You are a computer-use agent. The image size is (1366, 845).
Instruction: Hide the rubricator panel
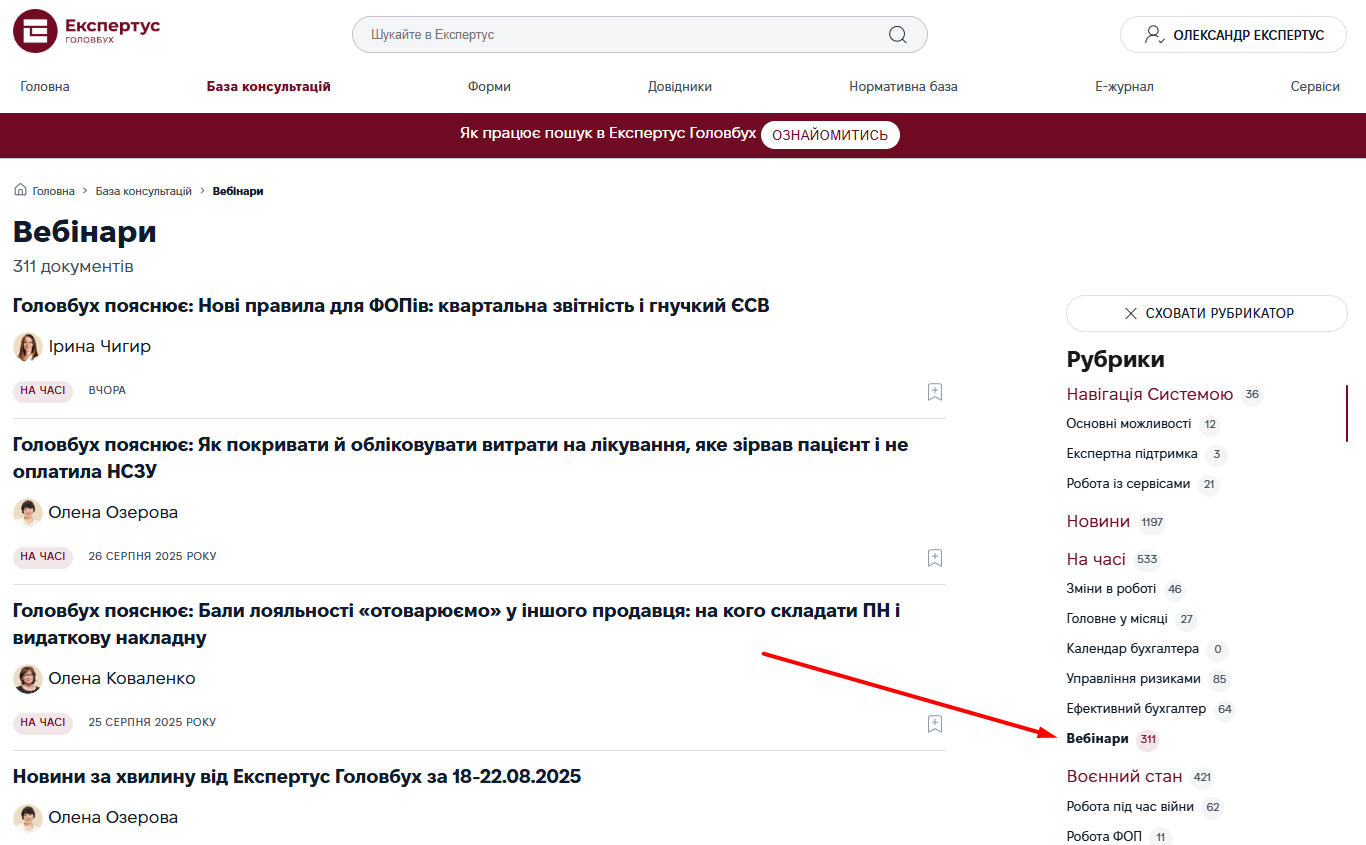coord(1206,313)
